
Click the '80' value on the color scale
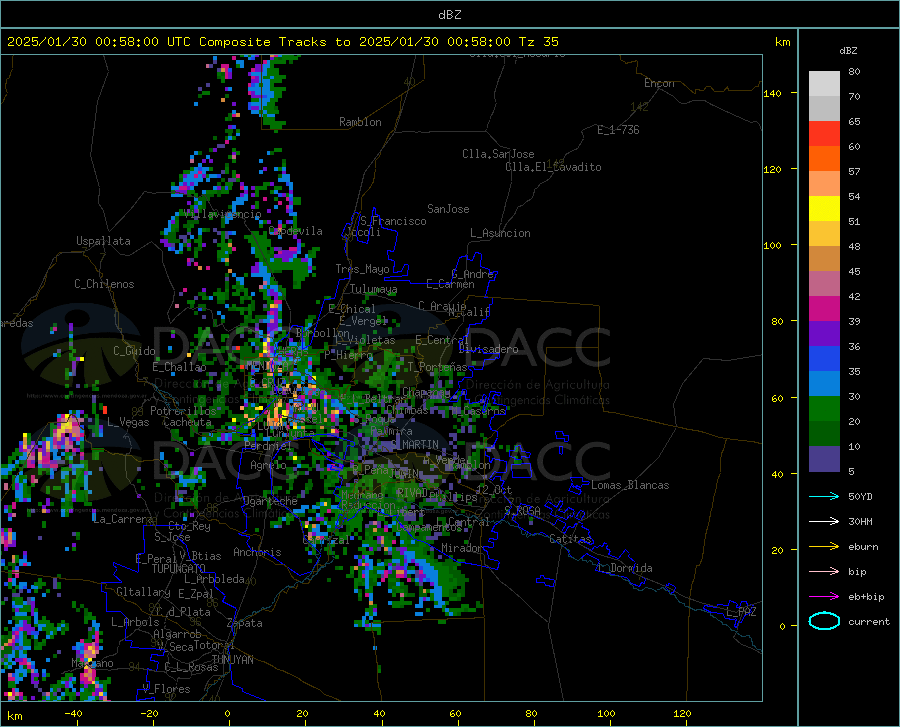click(x=854, y=72)
